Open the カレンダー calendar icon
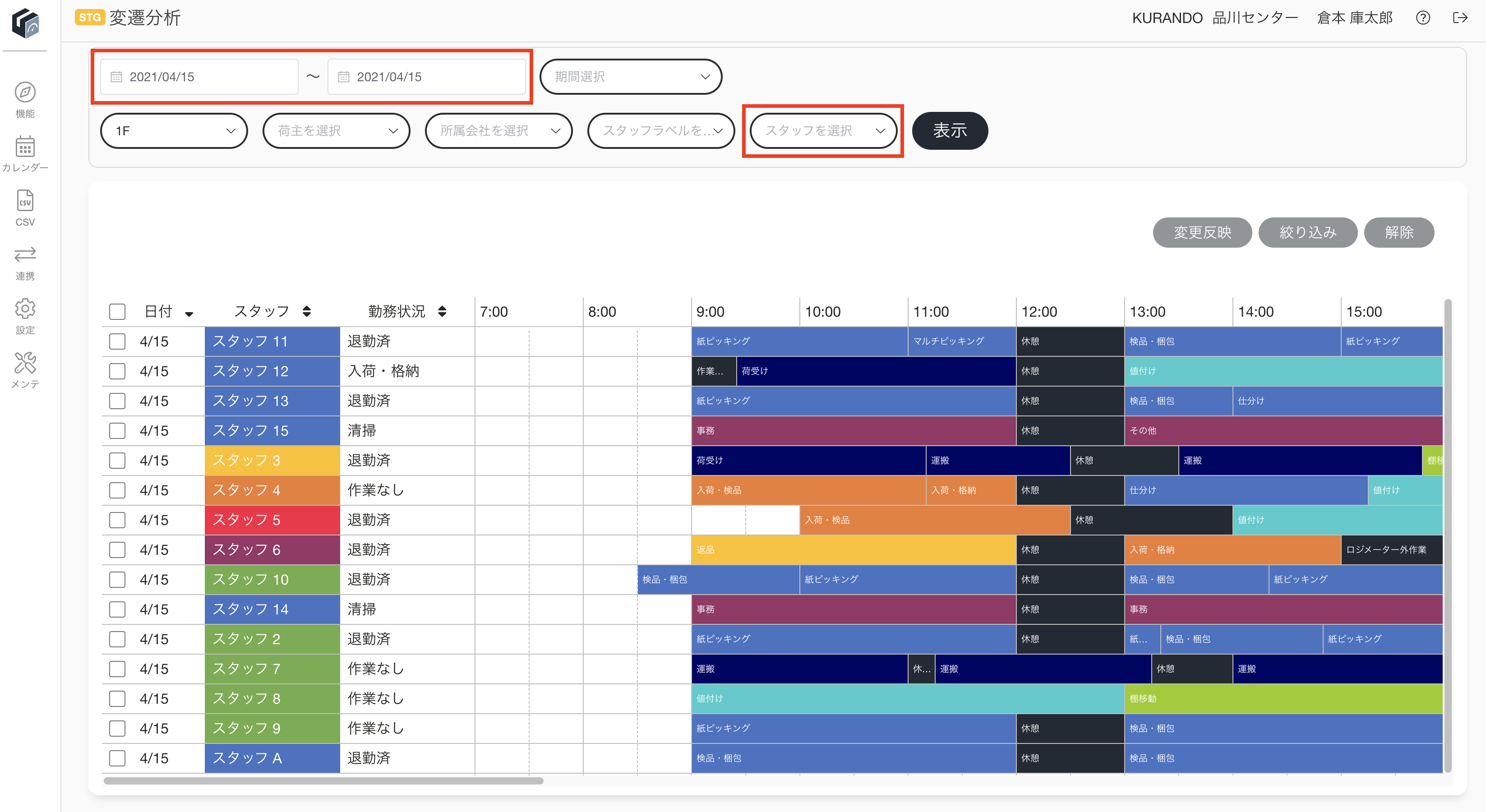The width and height of the screenshot is (1486, 812). point(25,147)
